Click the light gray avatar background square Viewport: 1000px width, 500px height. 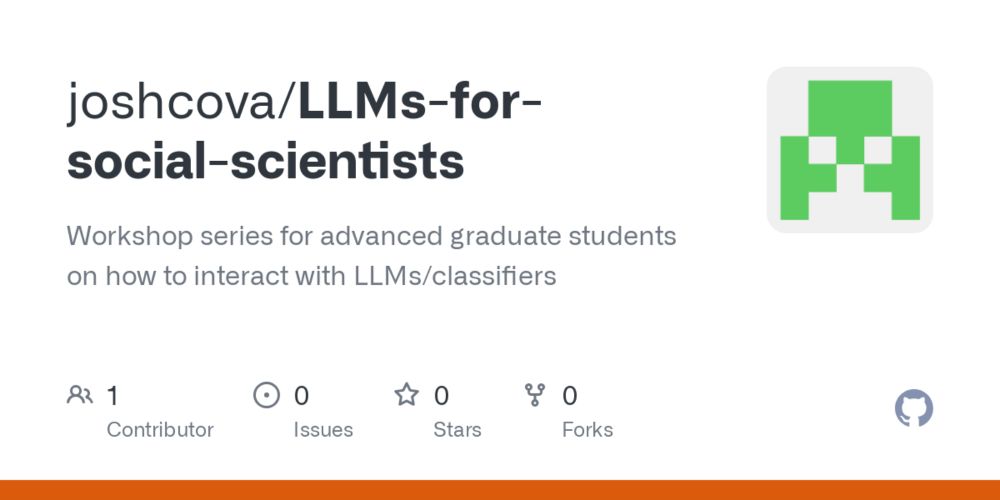(849, 150)
